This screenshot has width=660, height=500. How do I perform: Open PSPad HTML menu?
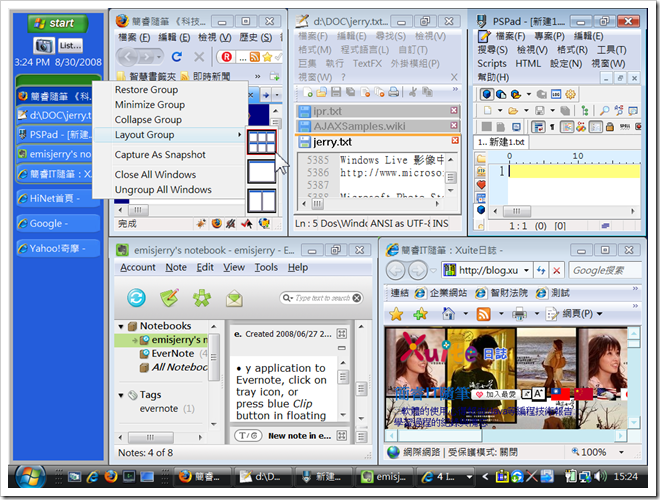(528, 64)
